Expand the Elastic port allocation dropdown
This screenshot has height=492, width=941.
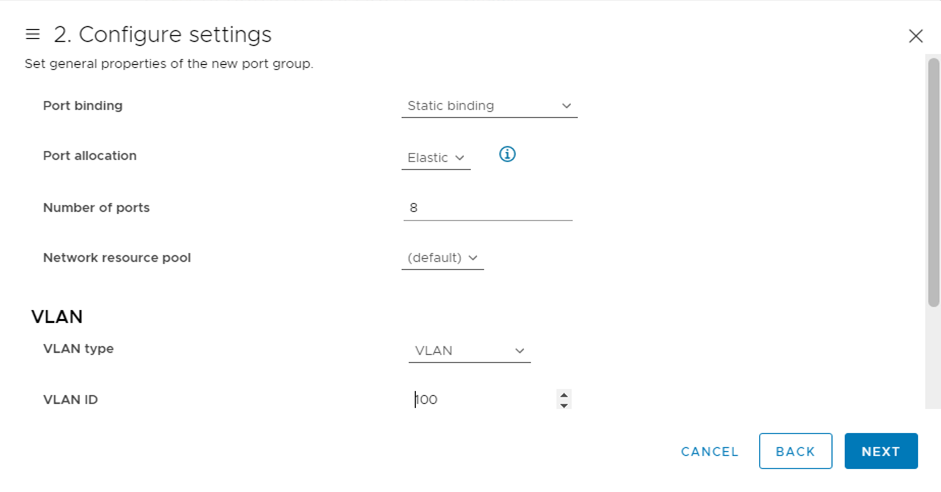point(436,158)
